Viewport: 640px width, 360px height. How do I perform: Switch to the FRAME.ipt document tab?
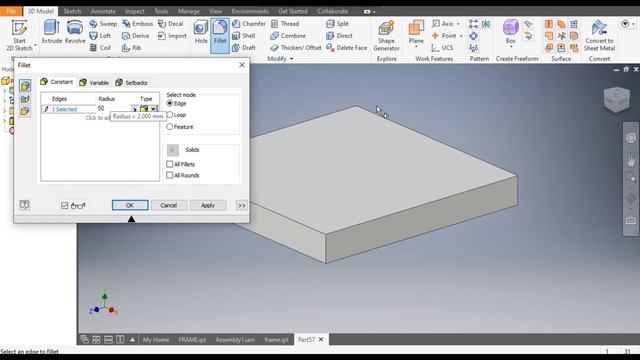tap(192, 340)
